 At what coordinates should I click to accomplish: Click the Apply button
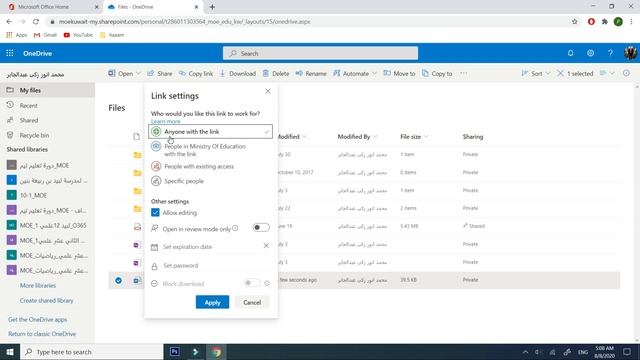tap(212, 302)
